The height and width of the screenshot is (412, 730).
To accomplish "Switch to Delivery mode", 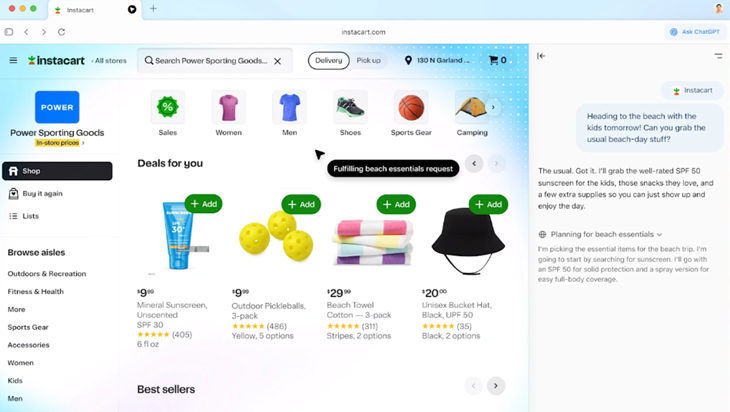I will (329, 61).
